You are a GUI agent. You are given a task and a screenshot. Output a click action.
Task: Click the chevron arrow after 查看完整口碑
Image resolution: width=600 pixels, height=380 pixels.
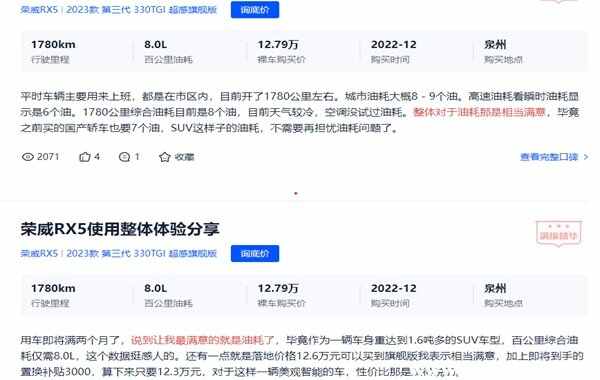pyautogui.click(x=585, y=157)
